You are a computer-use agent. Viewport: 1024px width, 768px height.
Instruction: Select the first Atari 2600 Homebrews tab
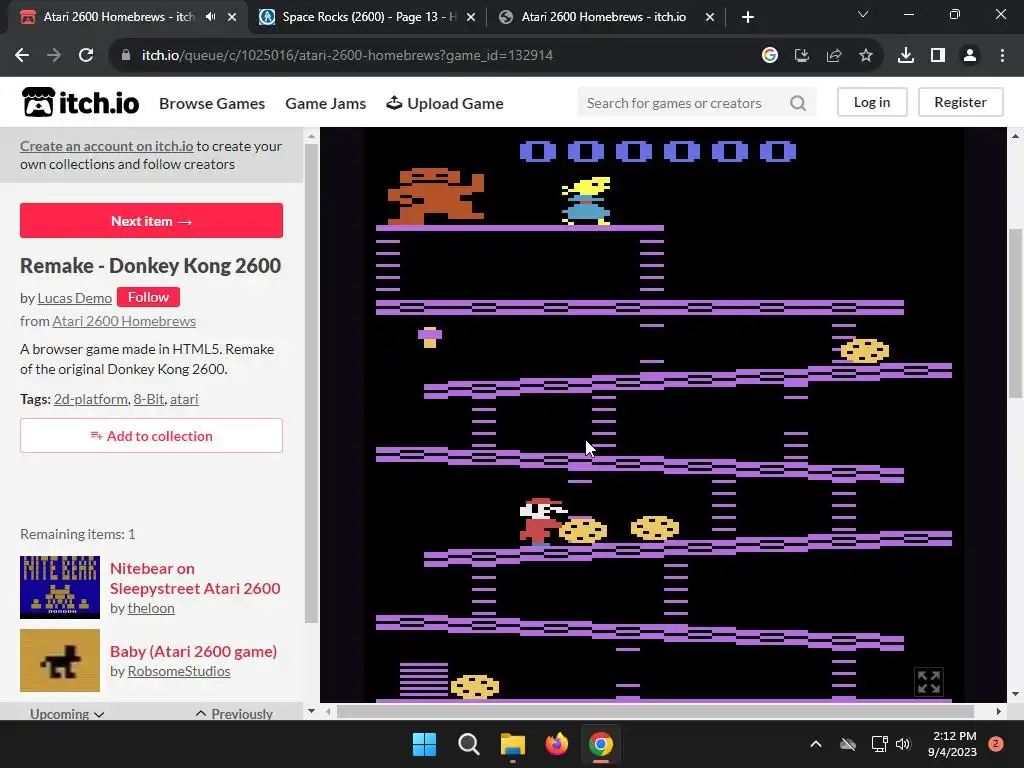click(118, 17)
